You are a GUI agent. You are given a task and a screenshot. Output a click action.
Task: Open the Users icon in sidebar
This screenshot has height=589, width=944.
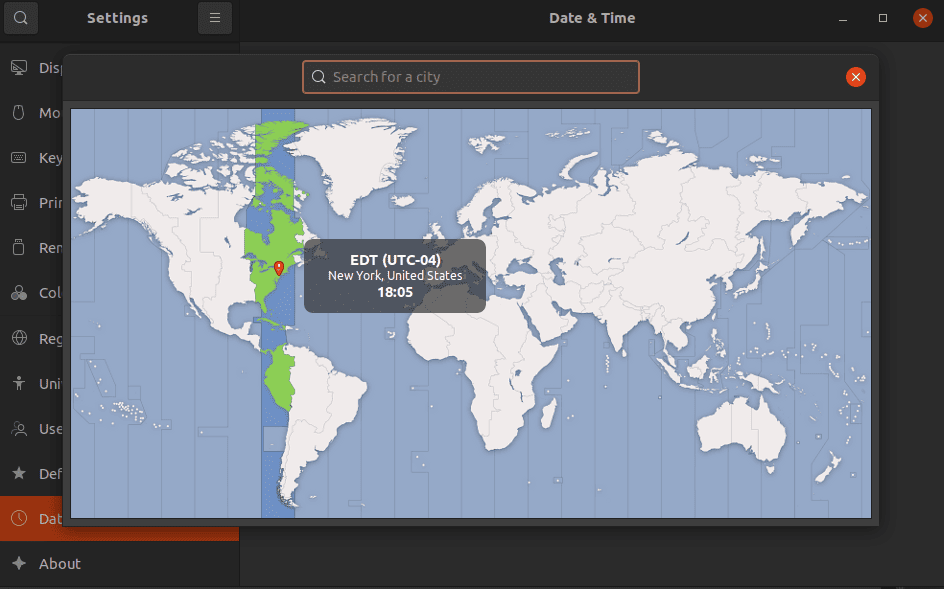point(19,428)
